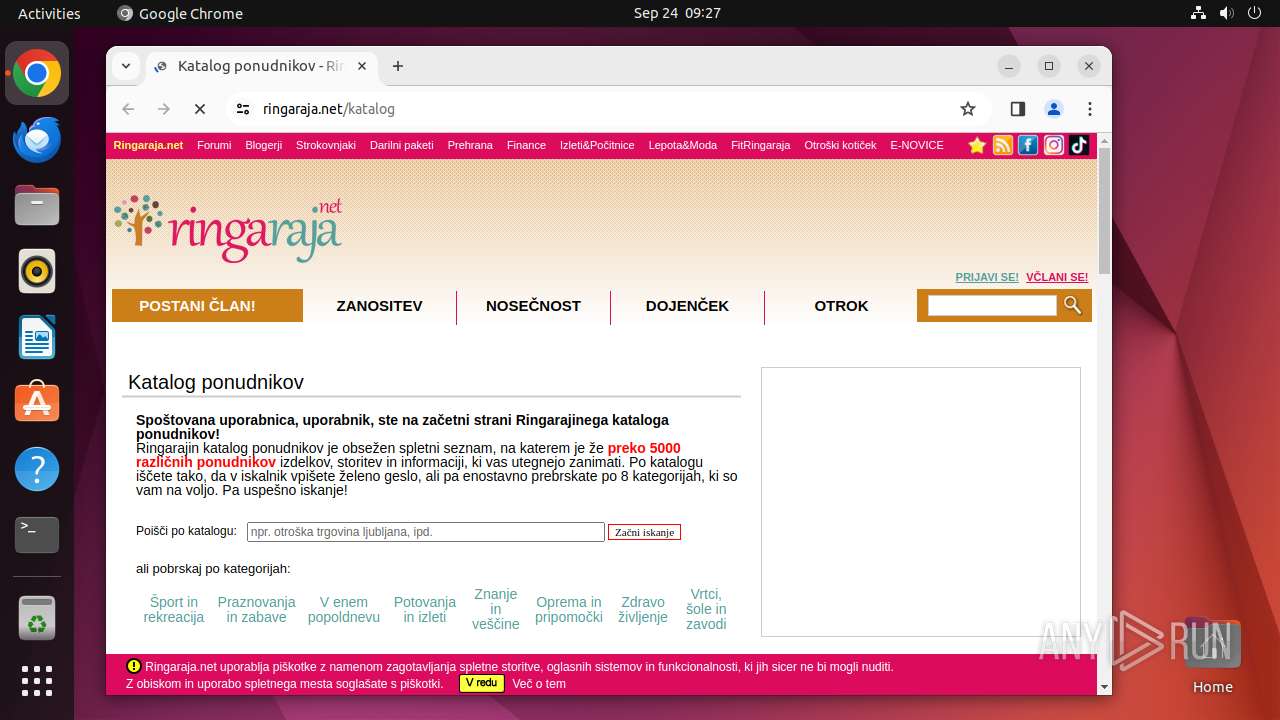Open Files from the dock
The width and height of the screenshot is (1280, 720).
tap(37, 205)
